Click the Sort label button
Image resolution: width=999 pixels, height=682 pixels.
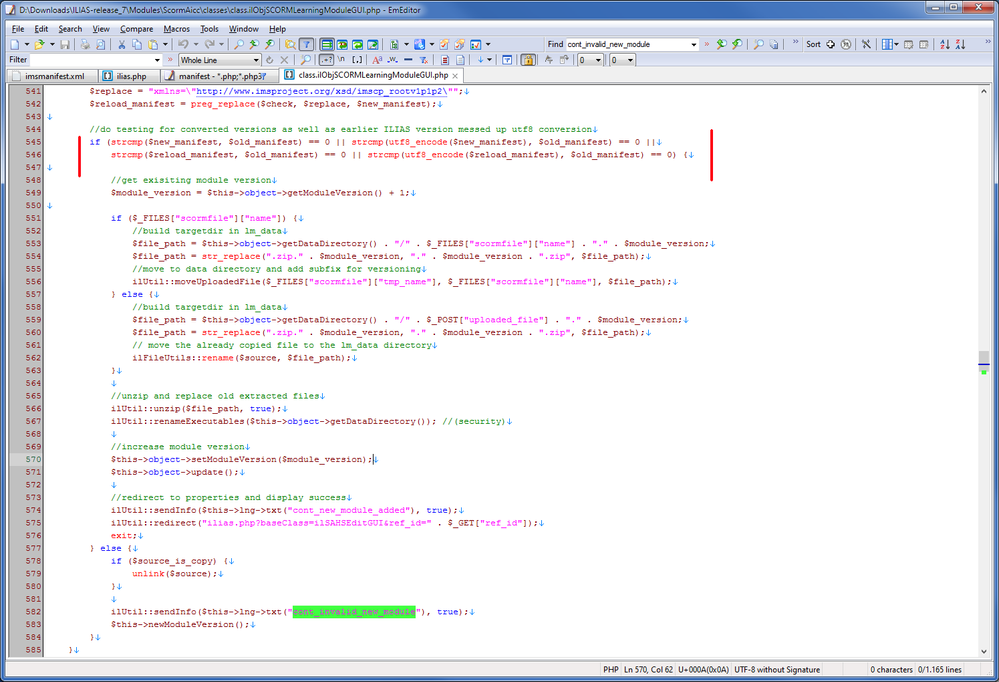tap(813, 45)
